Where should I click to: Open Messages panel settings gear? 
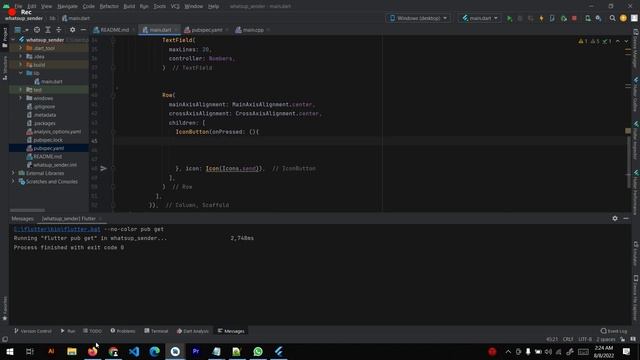(615, 218)
